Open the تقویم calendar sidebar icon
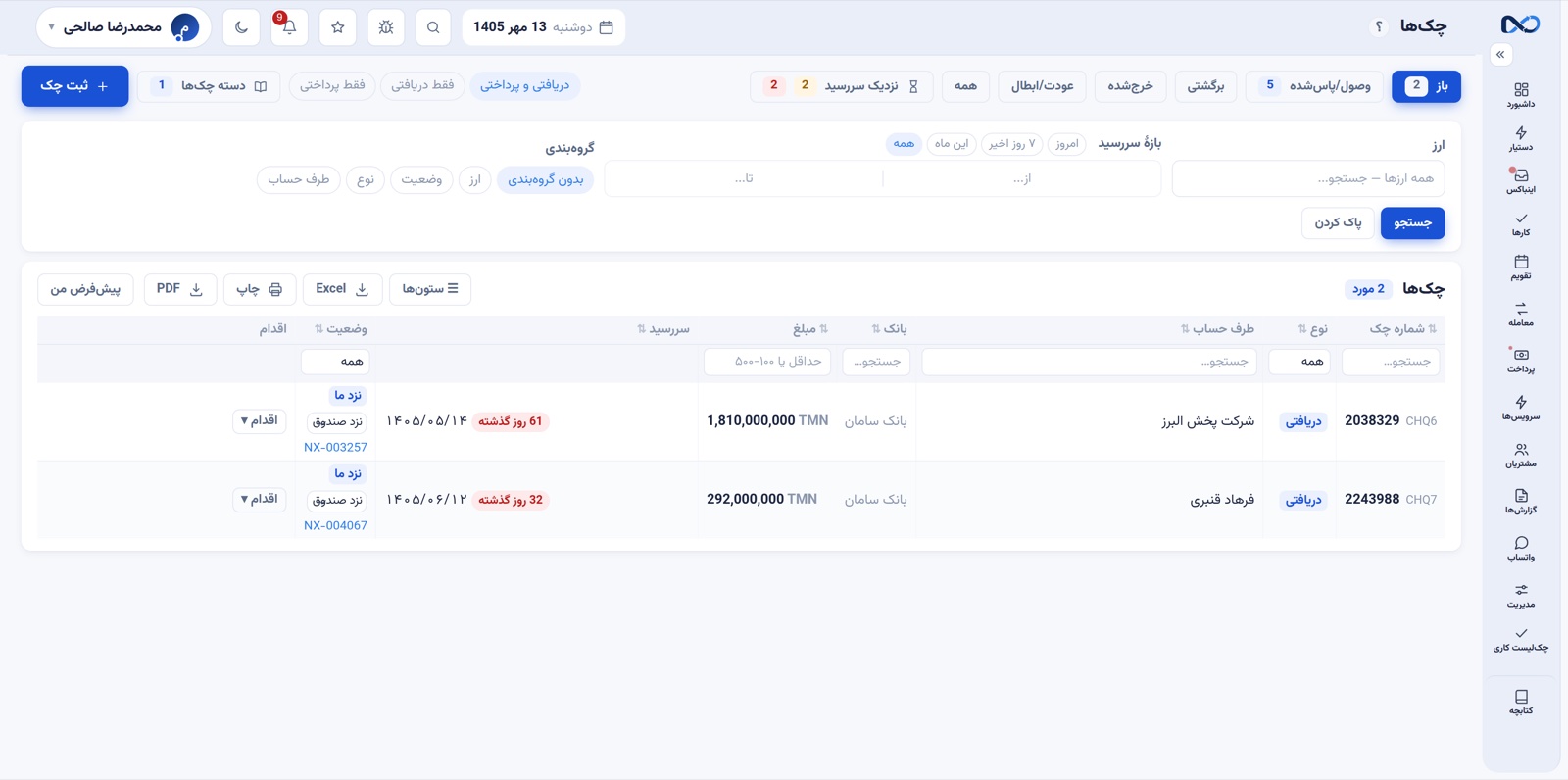 1521,268
